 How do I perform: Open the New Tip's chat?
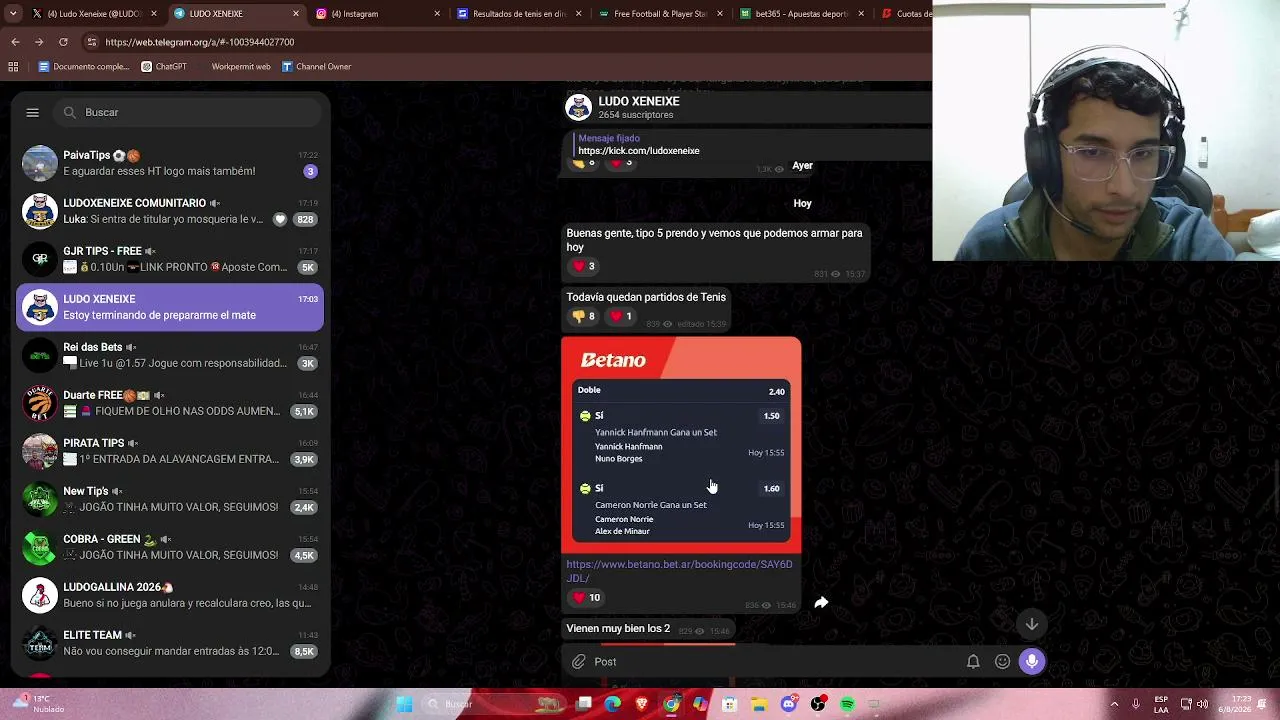[x=170, y=499]
